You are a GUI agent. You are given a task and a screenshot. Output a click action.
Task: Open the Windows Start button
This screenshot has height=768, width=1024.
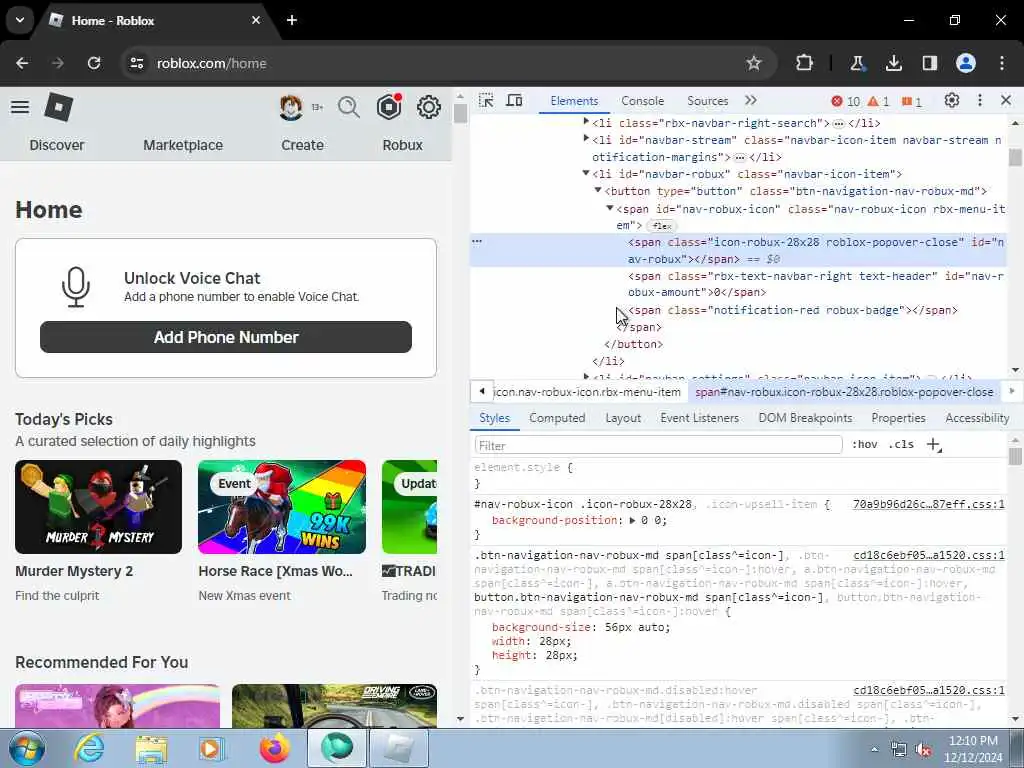coord(25,748)
